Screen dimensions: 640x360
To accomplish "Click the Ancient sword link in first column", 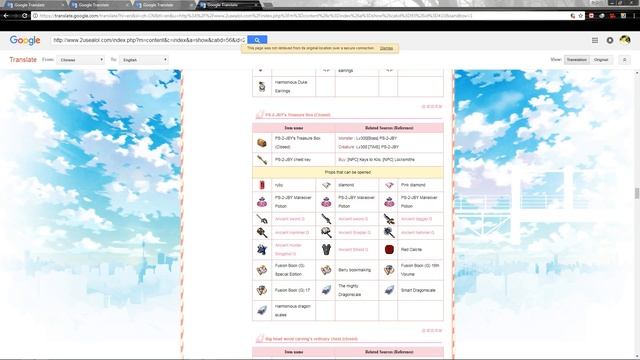I will tap(289, 219).
